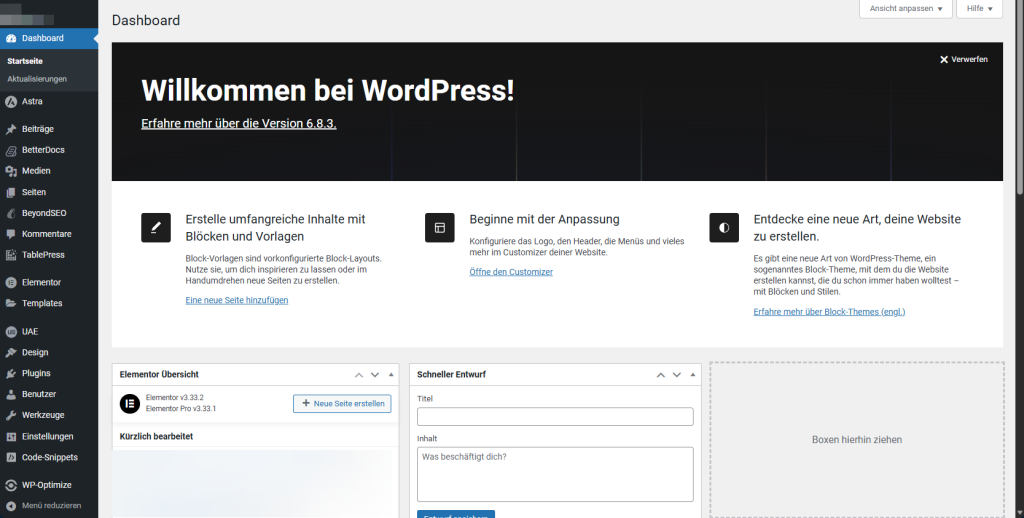The width and height of the screenshot is (1024, 518).
Task: Click the Plugins plug icon
Action: [11, 374]
